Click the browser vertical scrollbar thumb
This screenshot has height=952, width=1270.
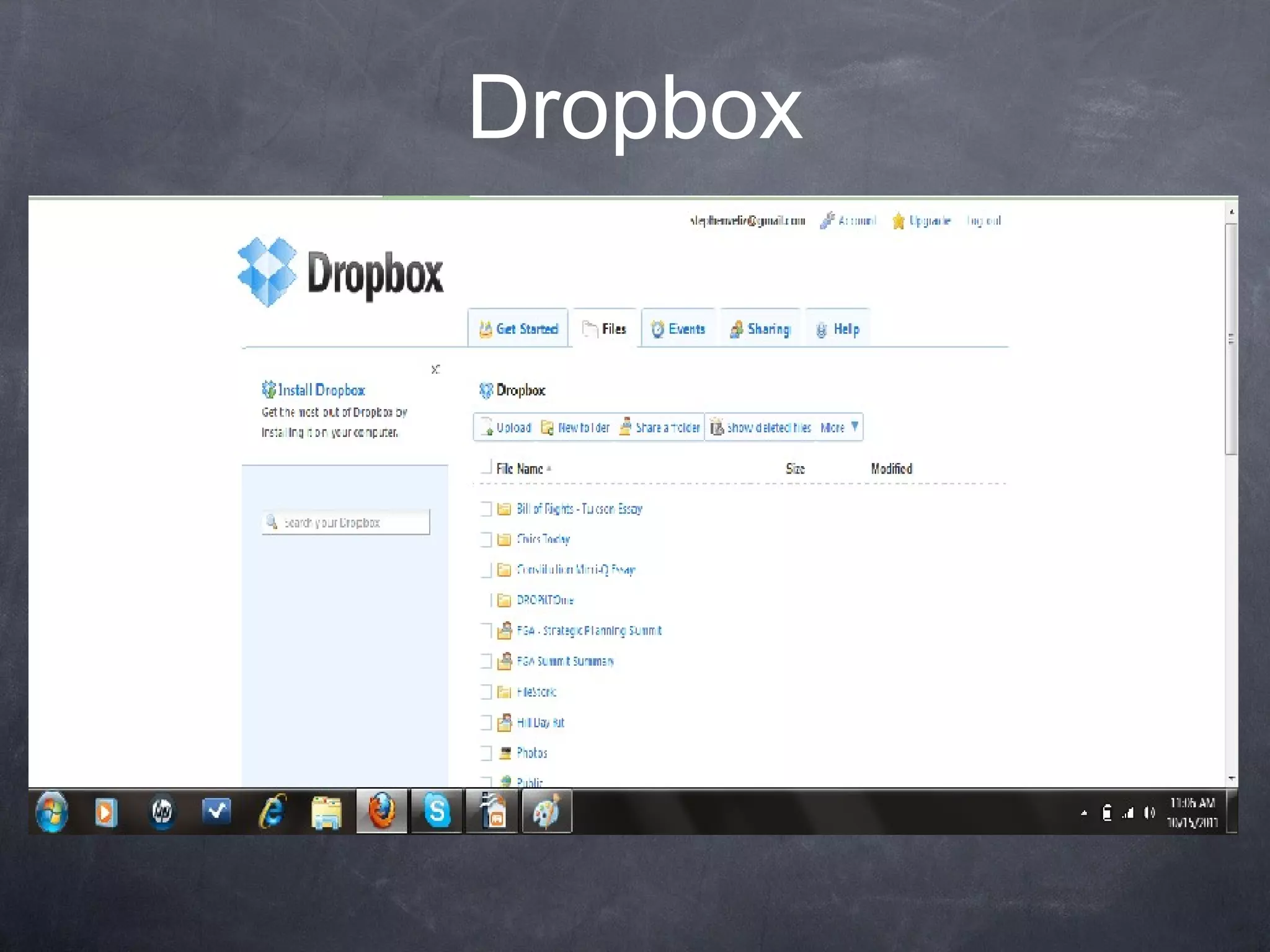tap(1232, 339)
